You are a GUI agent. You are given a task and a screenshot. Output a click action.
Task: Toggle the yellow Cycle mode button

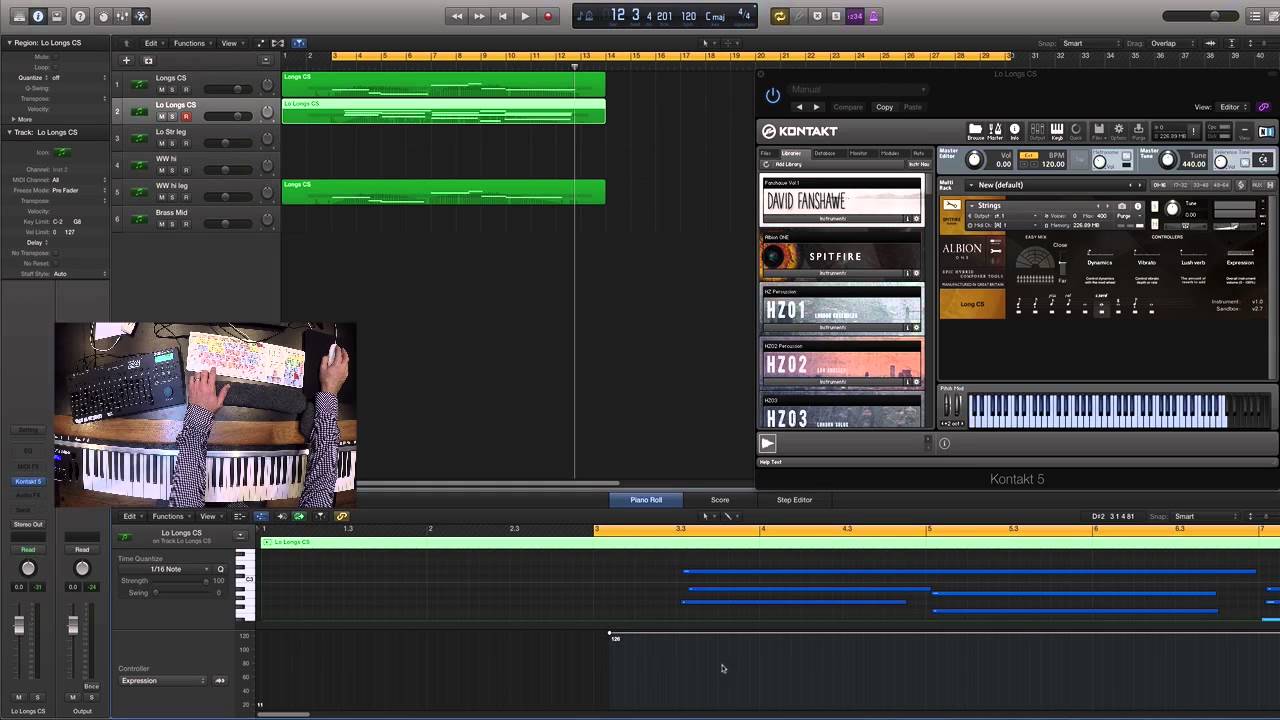780,16
